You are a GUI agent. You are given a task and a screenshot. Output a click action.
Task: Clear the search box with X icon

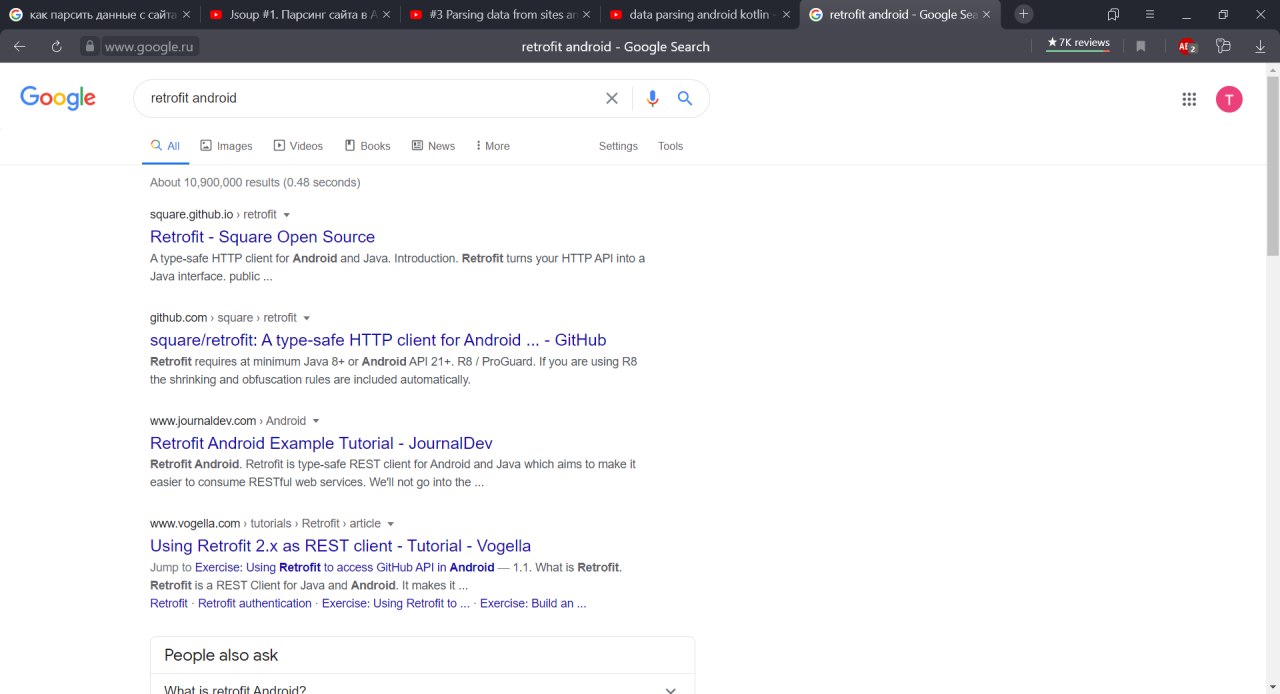(612, 98)
